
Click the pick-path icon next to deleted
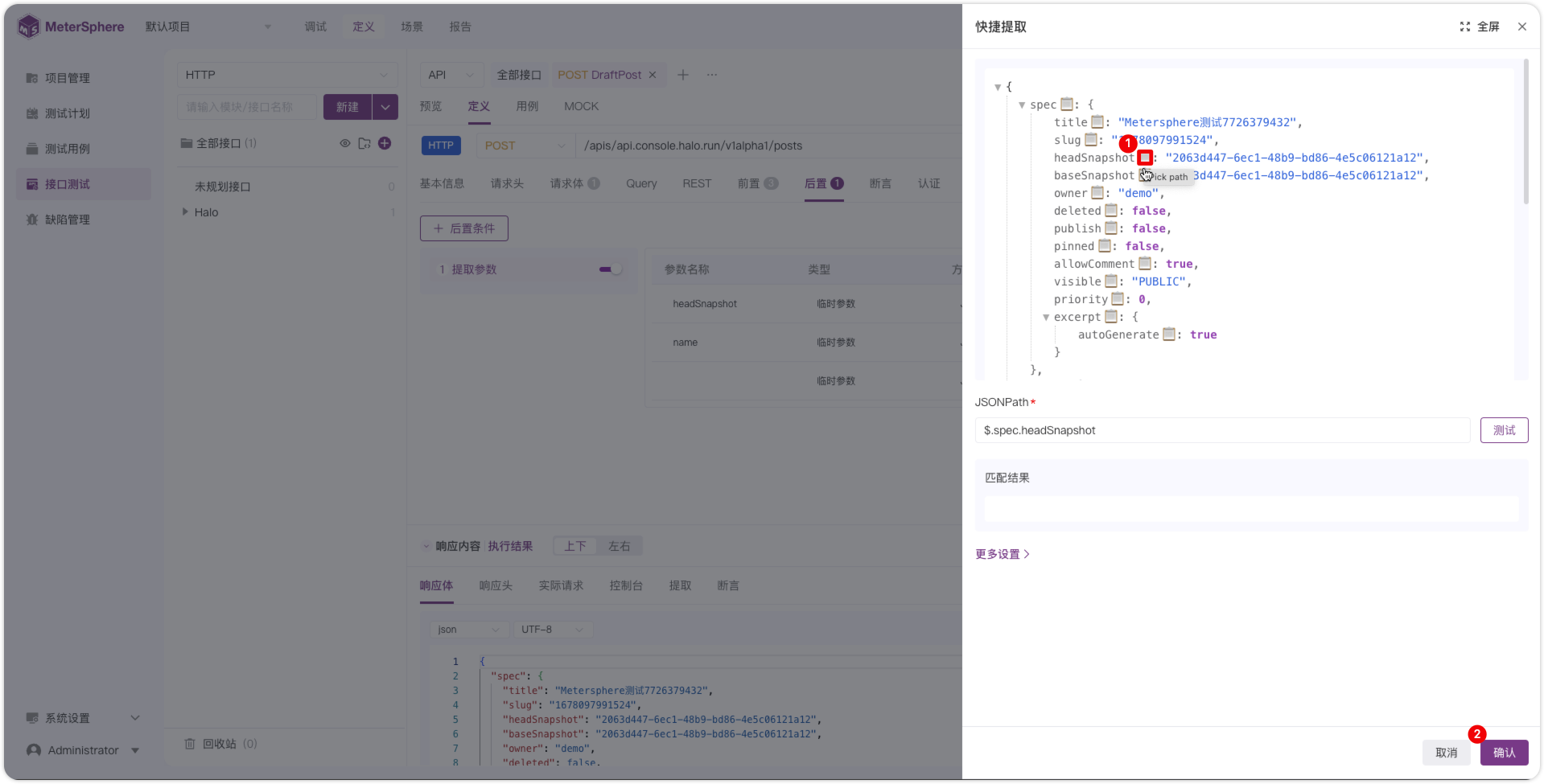coord(1110,211)
